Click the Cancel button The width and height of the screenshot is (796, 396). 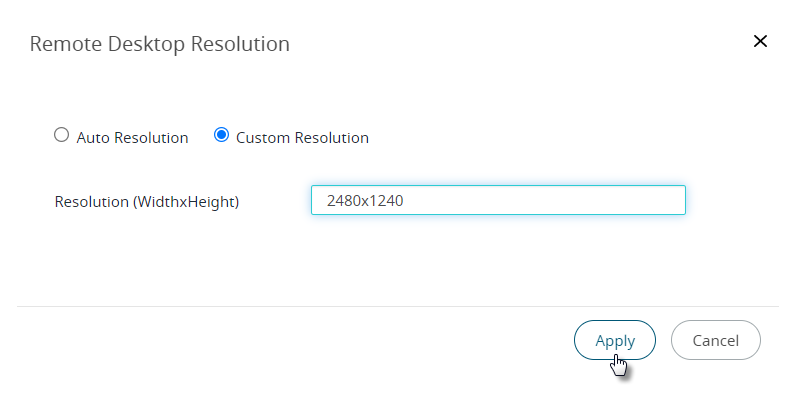[x=716, y=340]
